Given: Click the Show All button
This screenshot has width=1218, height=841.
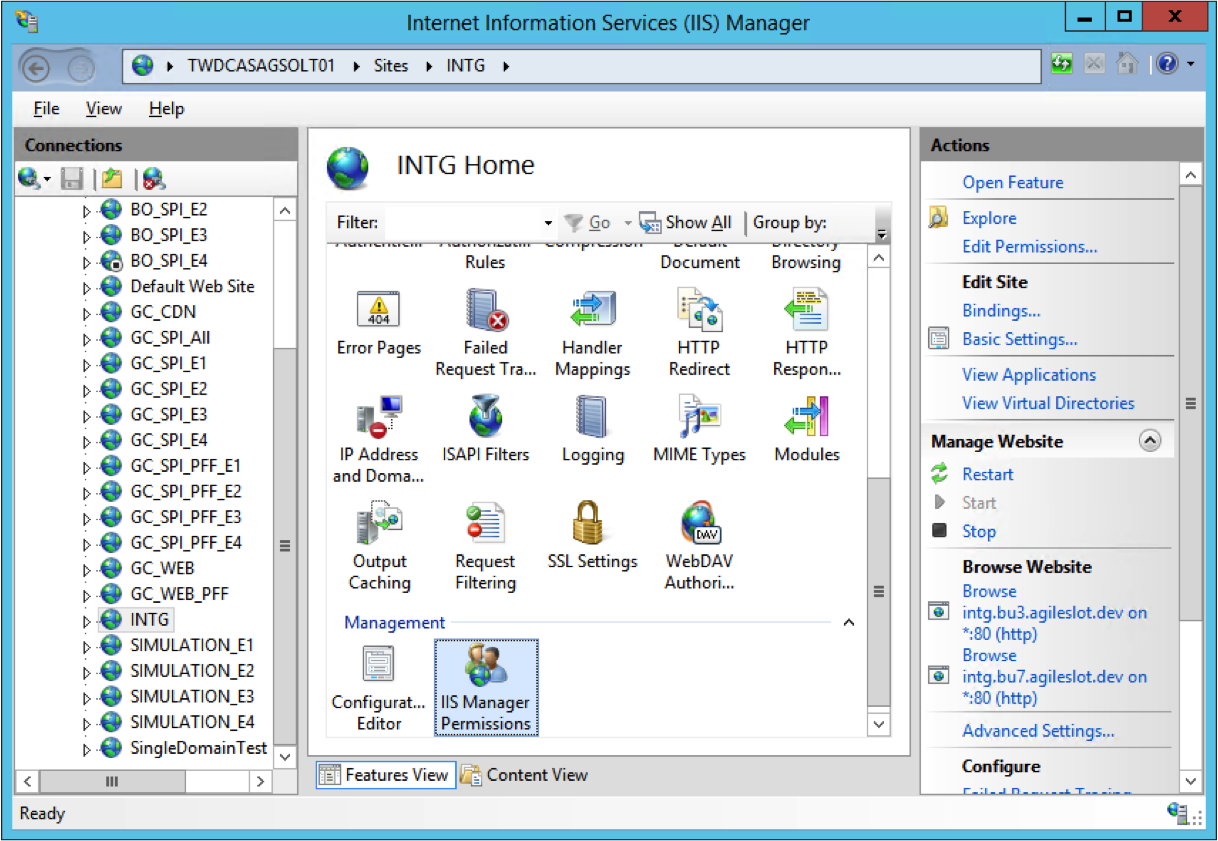Looking at the screenshot, I should tap(688, 223).
